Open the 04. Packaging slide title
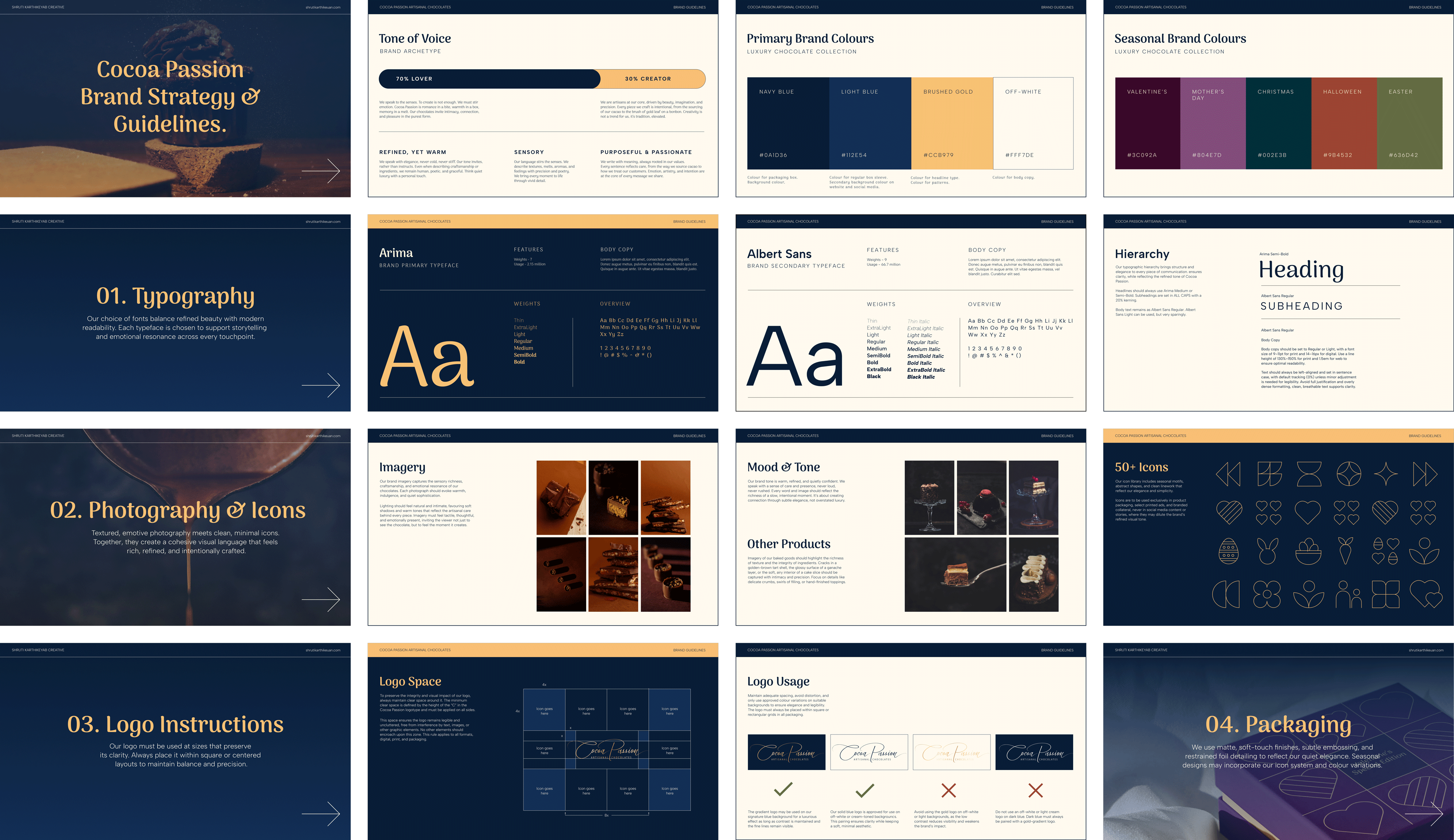Viewport: 1454px width, 840px height. pos(1278,724)
